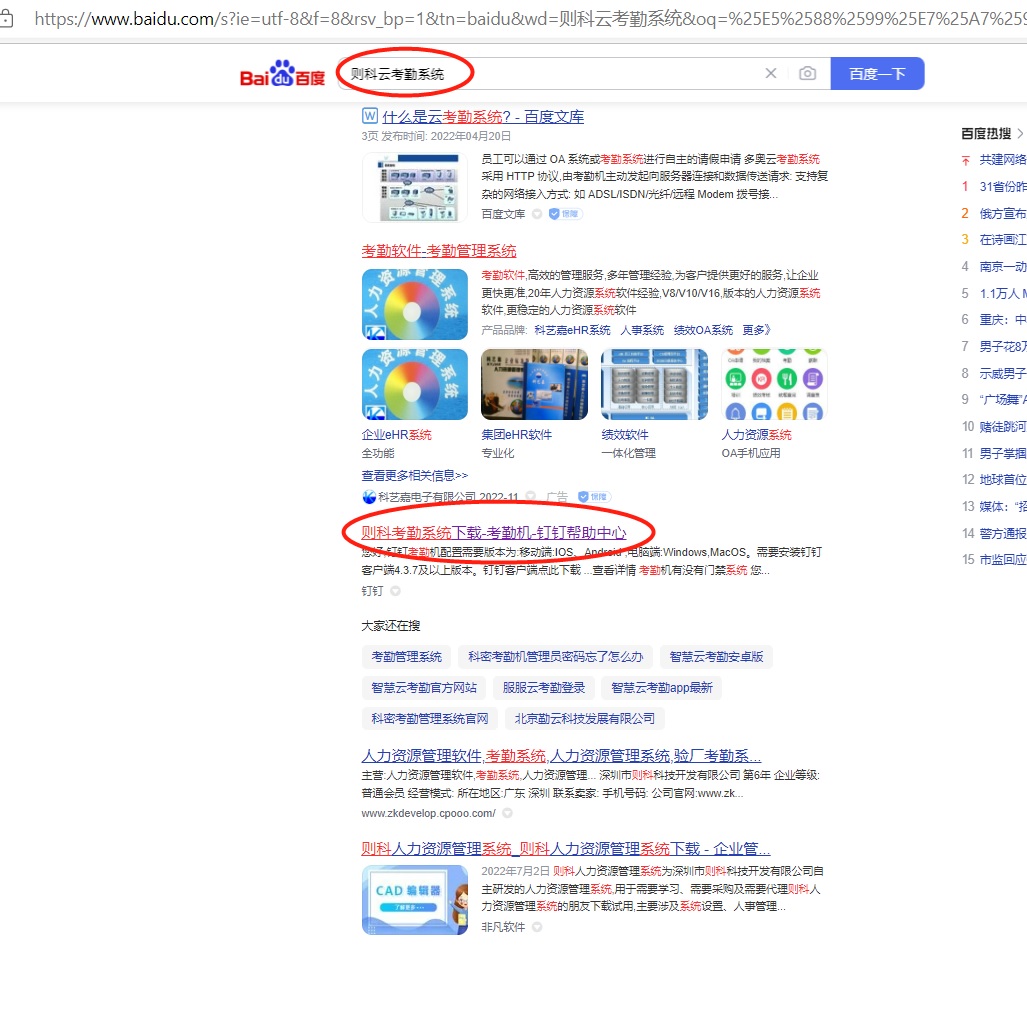Viewport: 1027px width, 1033px height.
Task: Click the 百度一下 search button
Action: 877,73
